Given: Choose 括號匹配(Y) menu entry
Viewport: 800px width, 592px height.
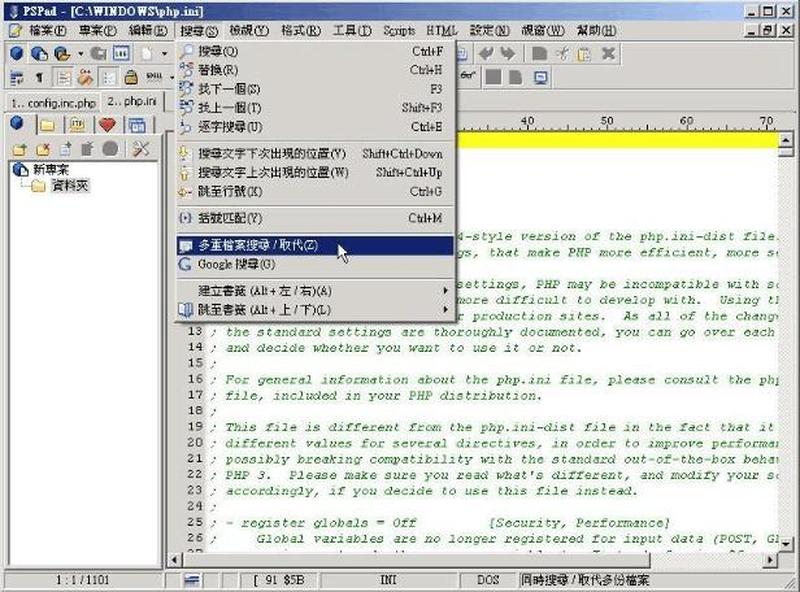Looking at the screenshot, I should pyautogui.click(x=315, y=218).
